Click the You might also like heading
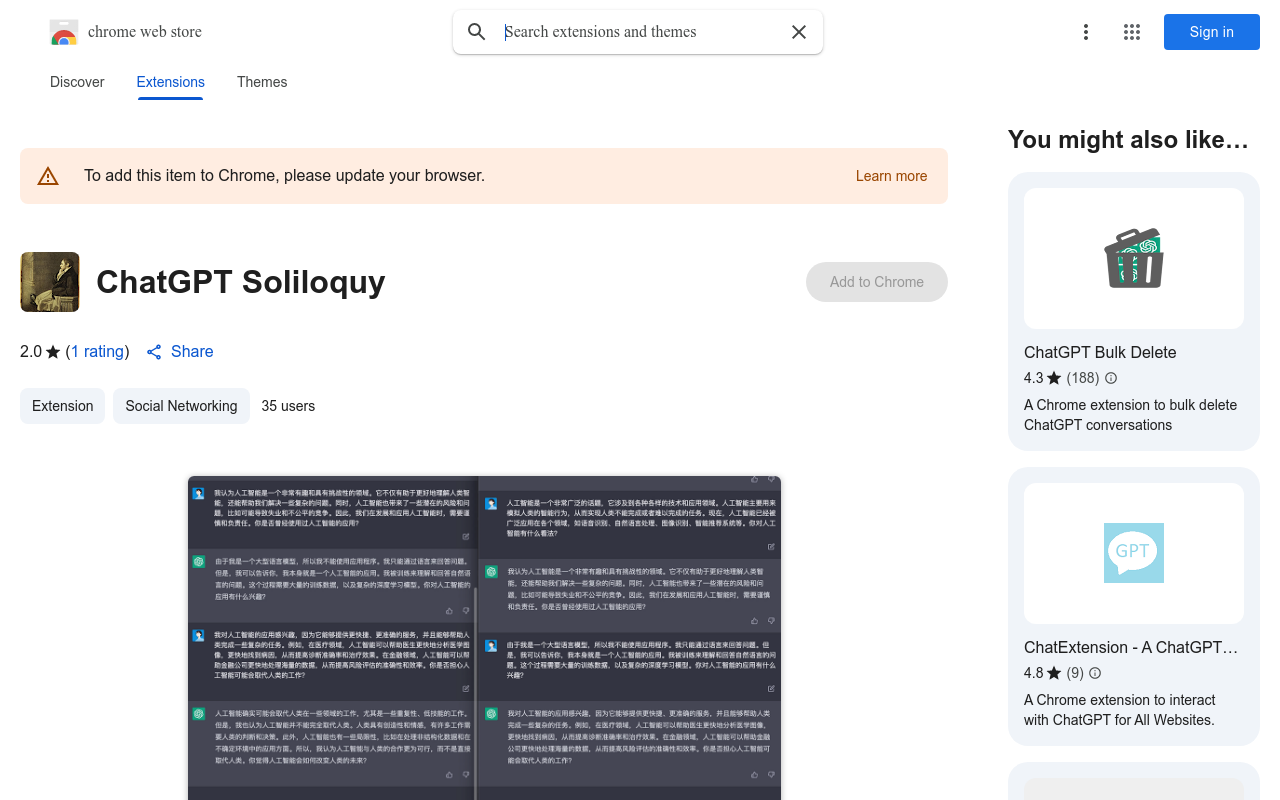Image resolution: width=1280 pixels, height=800 pixels. 1128,140
